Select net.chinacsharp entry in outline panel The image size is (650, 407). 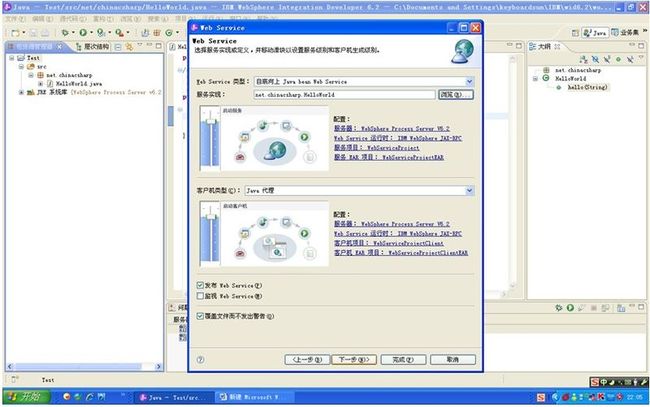(x=578, y=70)
